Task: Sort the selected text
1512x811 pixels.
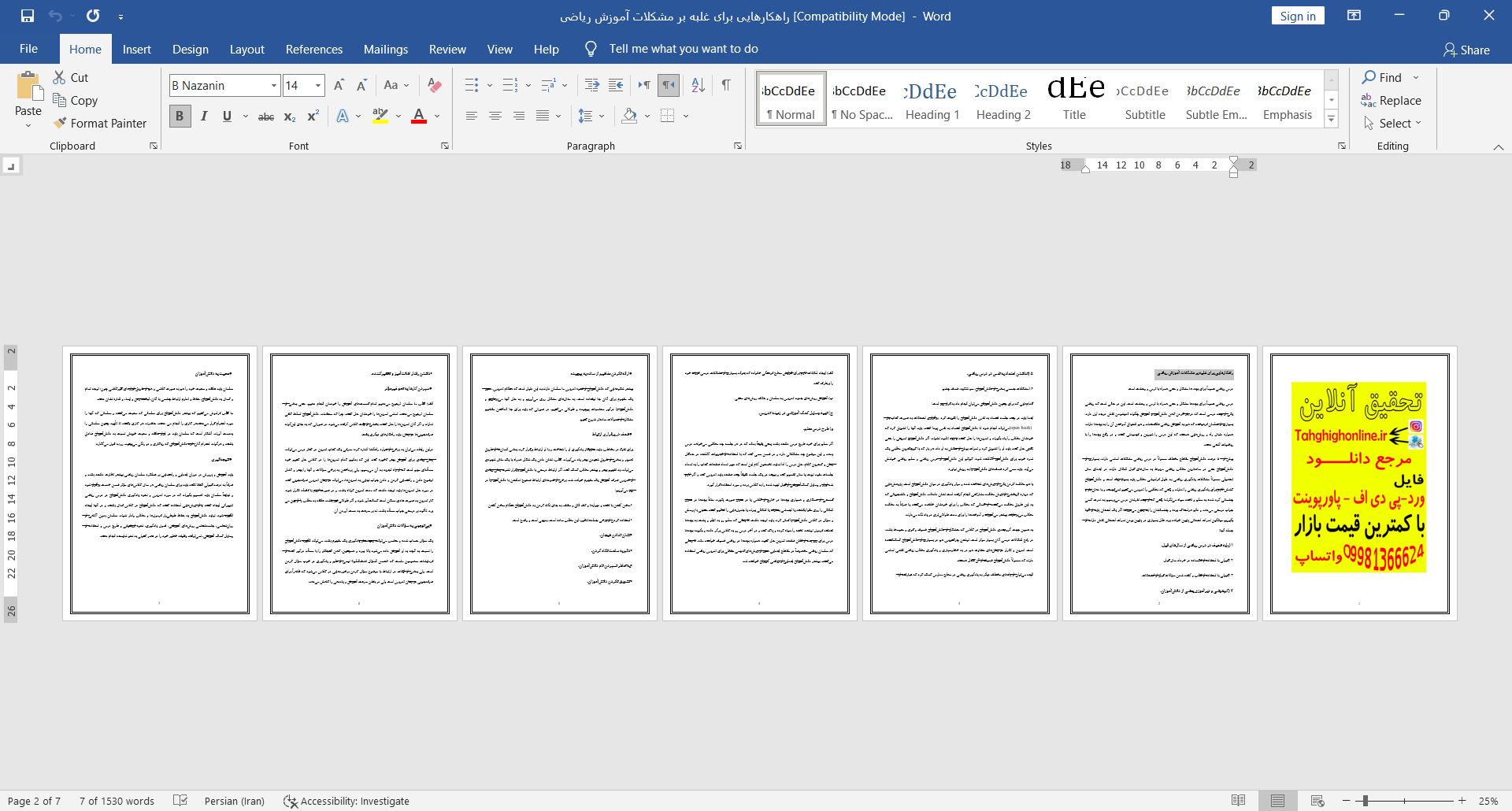Action: click(698, 85)
